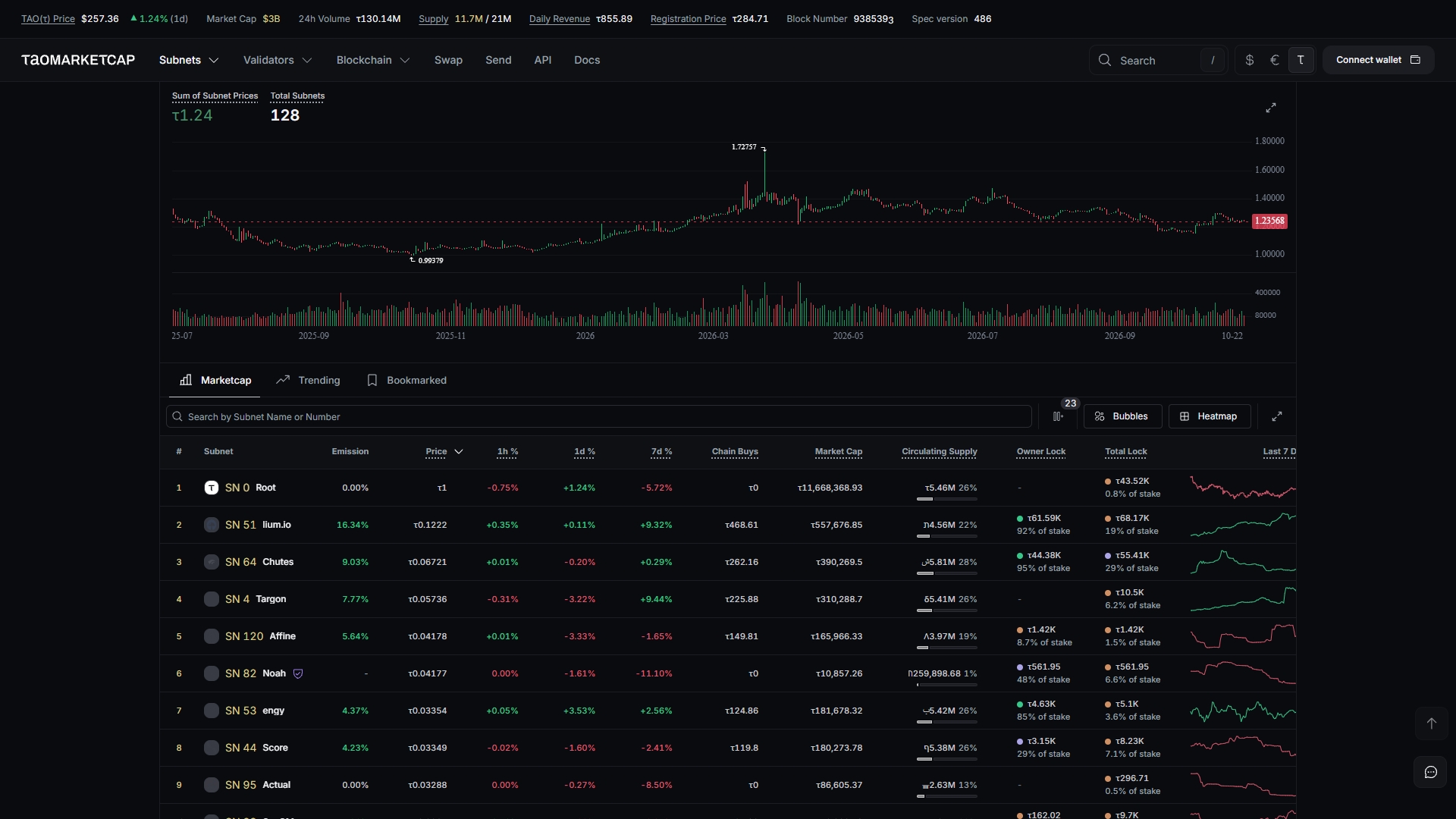The width and height of the screenshot is (1456, 819).
Task: Click the Connect wallet button
Action: [1378, 60]
